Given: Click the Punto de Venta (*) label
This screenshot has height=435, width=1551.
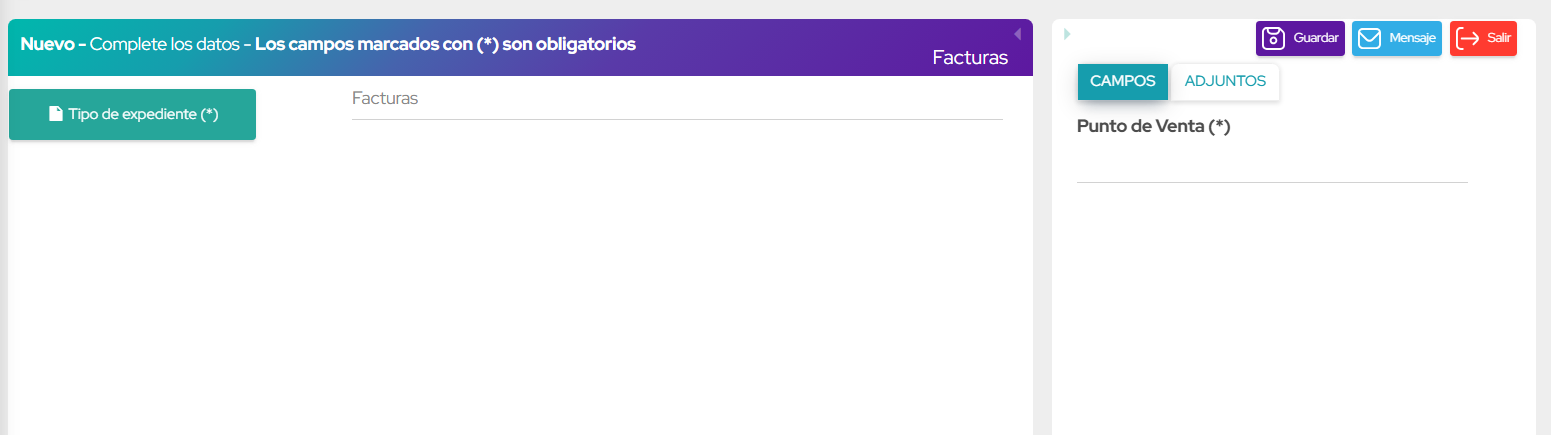Looking at the screenshot, I should pyautogui.click(x=1153, y=126).
